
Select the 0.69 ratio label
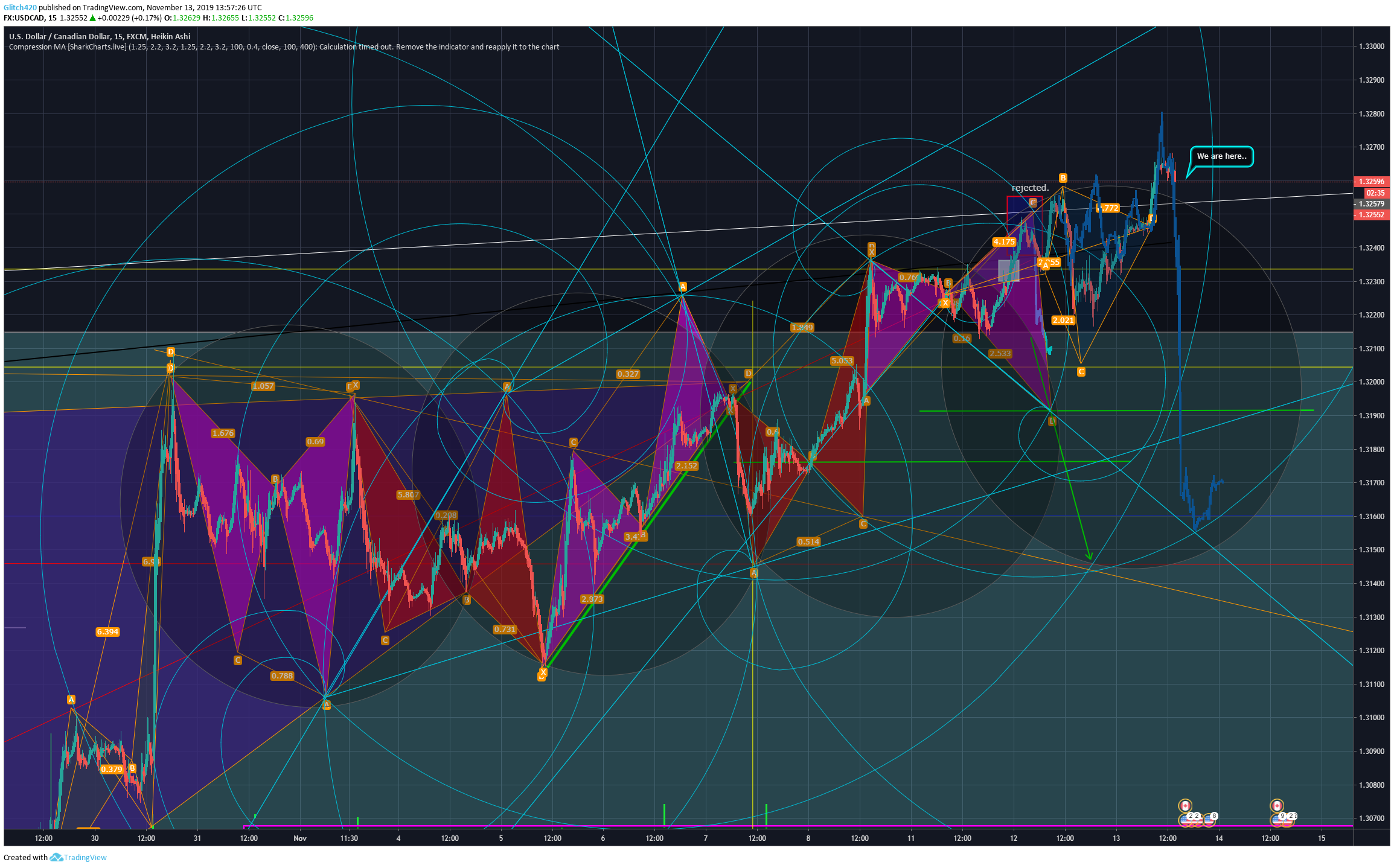[x=315, y=442]
